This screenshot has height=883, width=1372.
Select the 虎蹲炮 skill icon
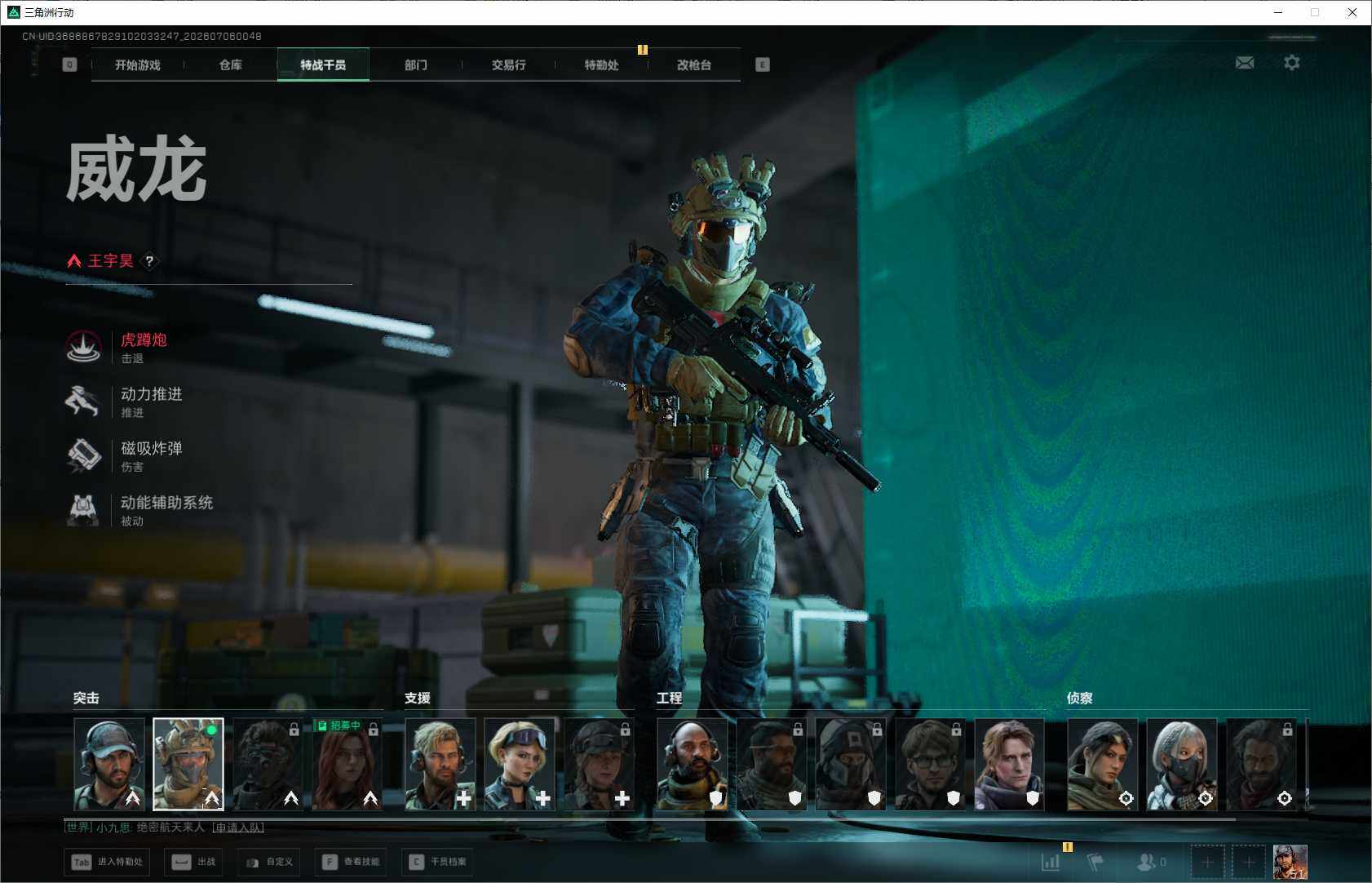83,348
